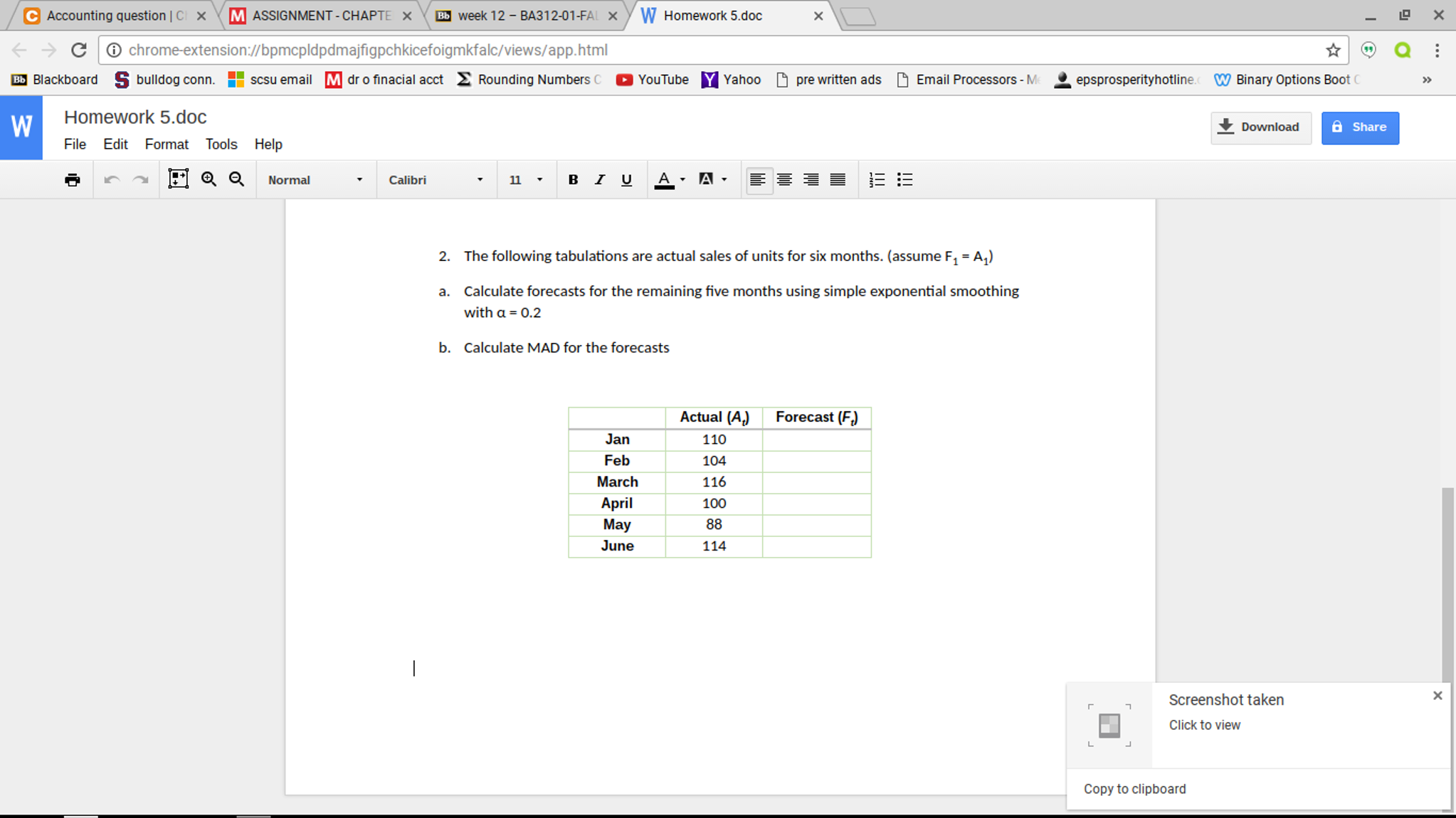The height and width of the screenshot is (818, 1456).
Task: Open the Format menu
Action: 166,144
